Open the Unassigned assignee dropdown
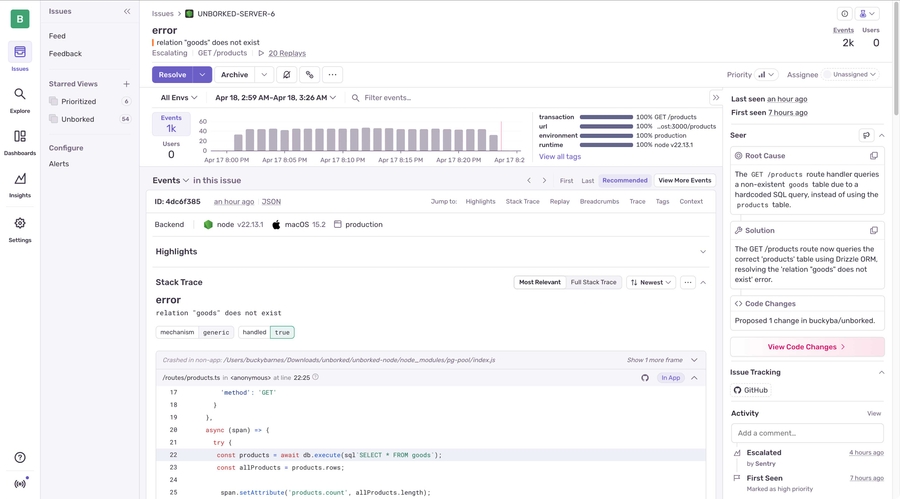This screenshot has height=499, width=900. pyautogui.click(x=851, y=75)
